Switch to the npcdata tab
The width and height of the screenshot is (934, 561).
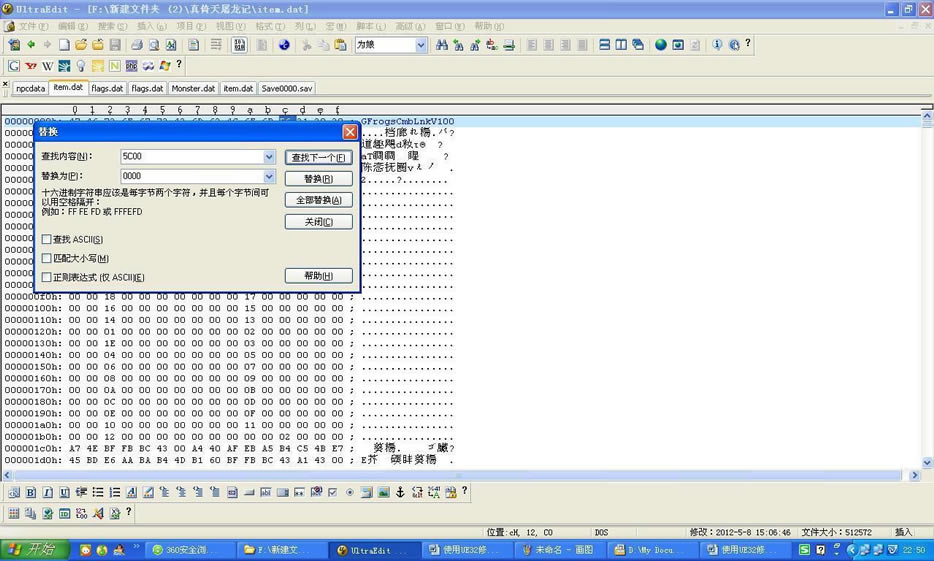[30, 88]
